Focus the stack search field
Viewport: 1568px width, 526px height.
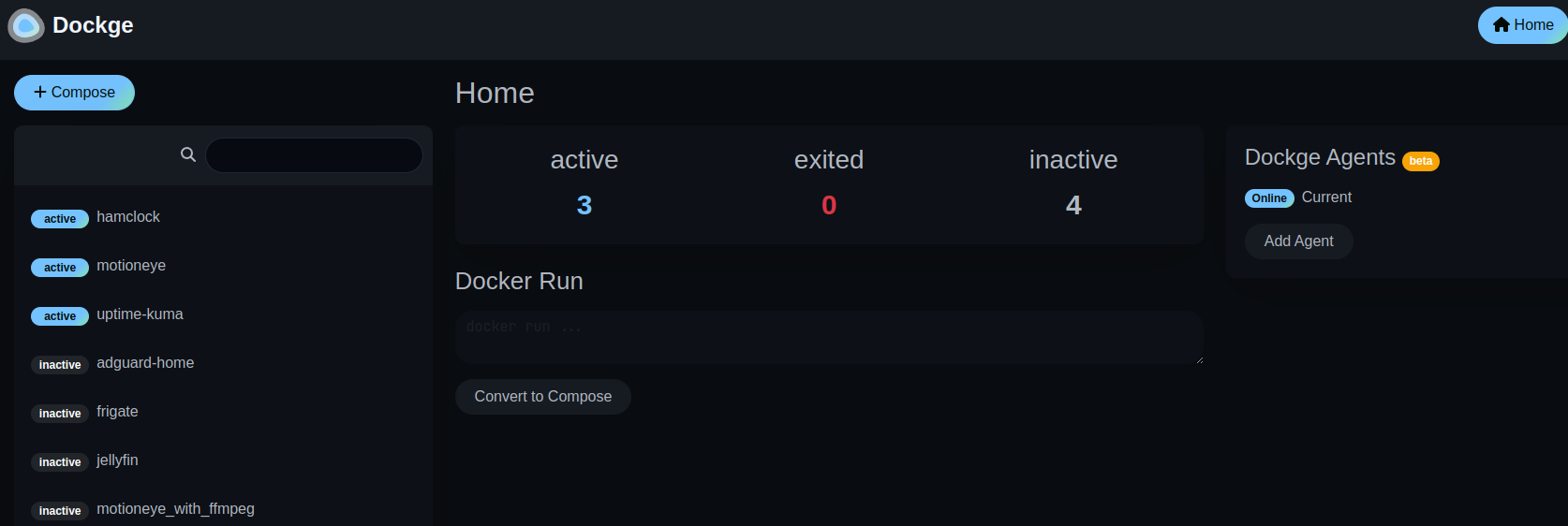point(314,155)
